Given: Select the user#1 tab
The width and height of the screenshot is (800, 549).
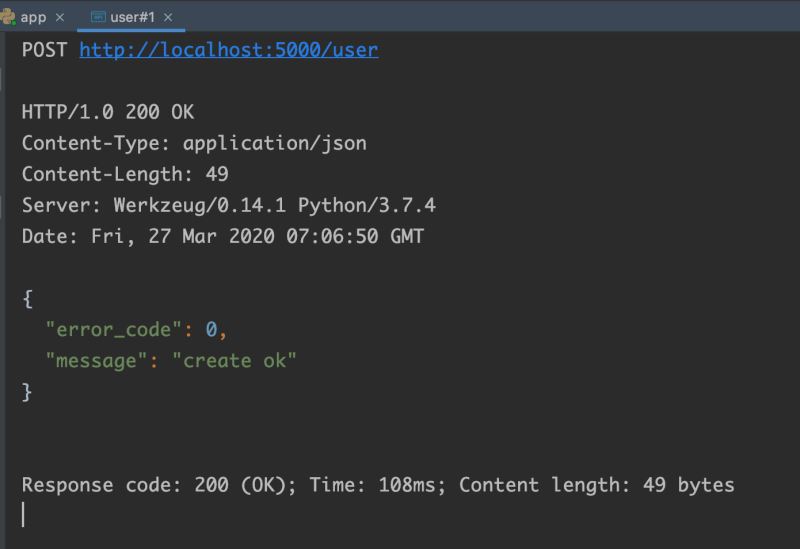Looking at the screenshot, I should click(132, 17).
